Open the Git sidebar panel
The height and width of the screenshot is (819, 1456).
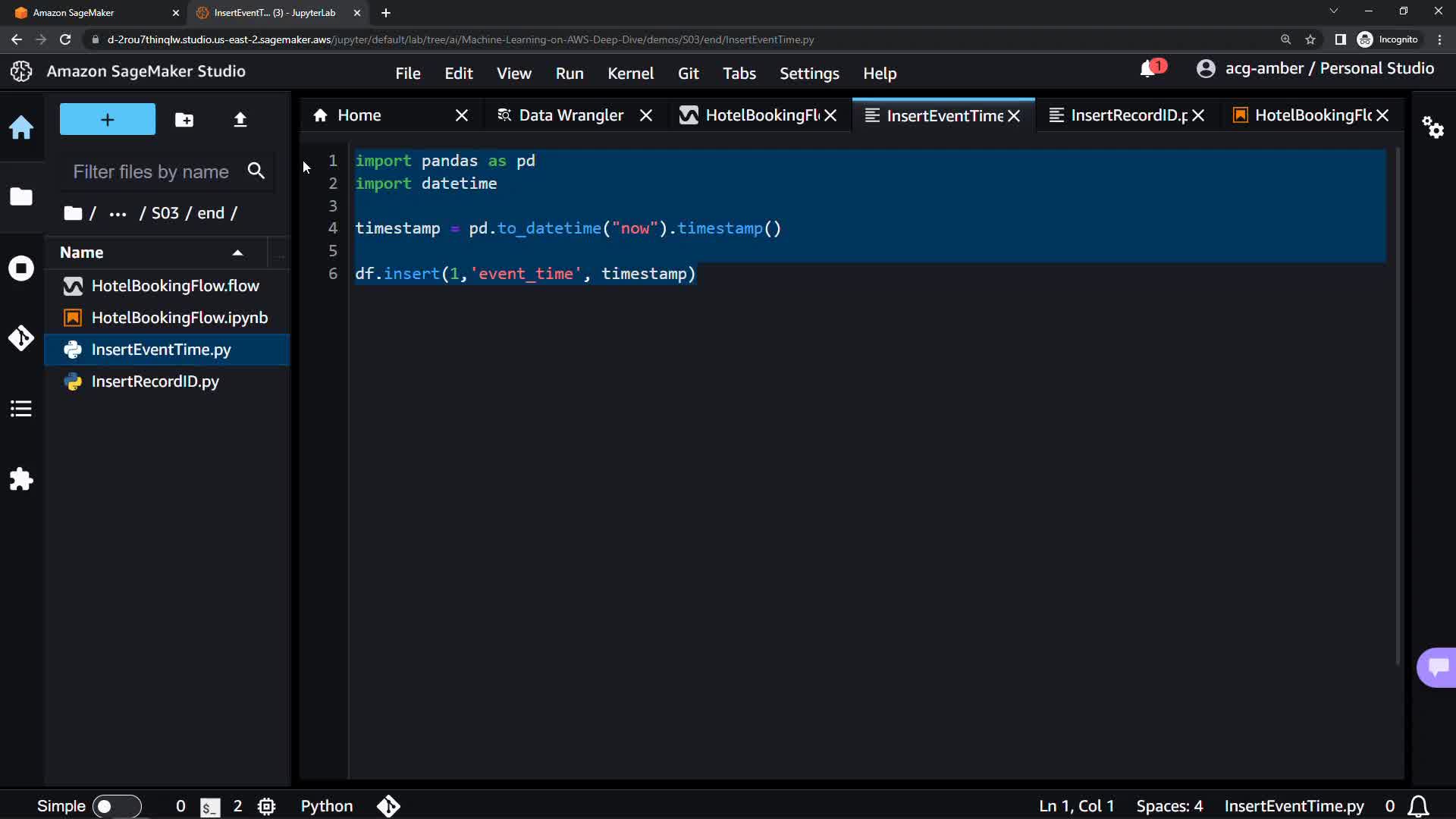(x=21, y=337)
